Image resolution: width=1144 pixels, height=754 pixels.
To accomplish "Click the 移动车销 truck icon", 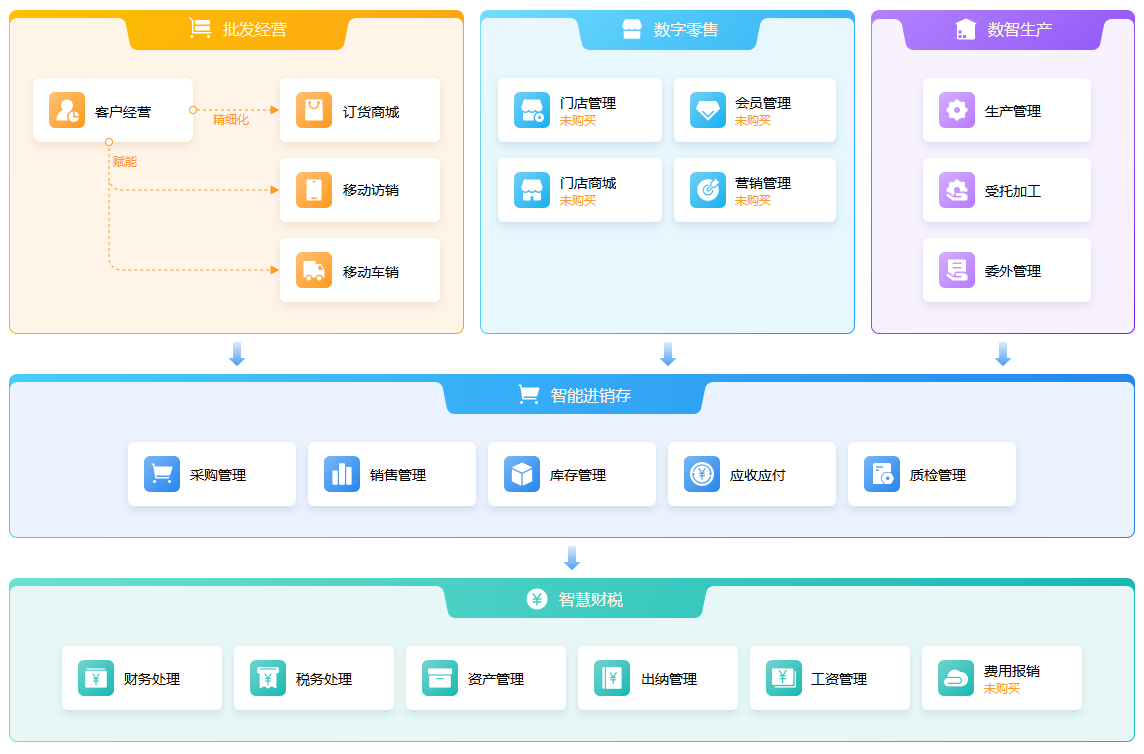I will [x=314, y=270].
